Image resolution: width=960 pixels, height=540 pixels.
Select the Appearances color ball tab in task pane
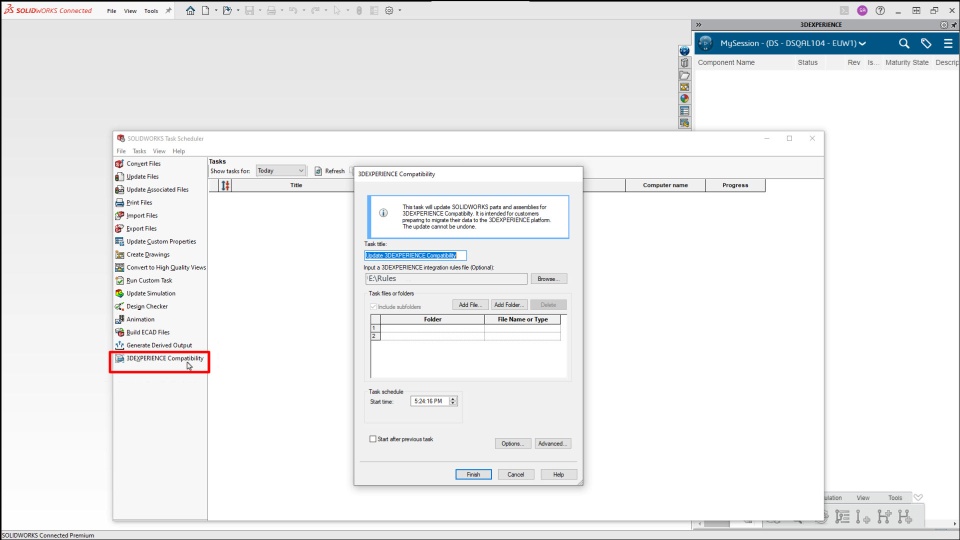(x=684, y=99)
